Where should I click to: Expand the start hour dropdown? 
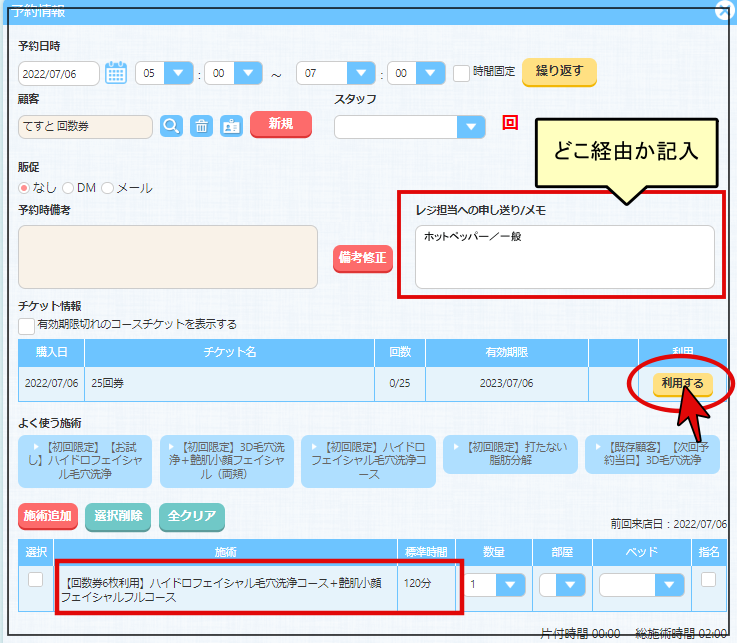pos(178,73)
